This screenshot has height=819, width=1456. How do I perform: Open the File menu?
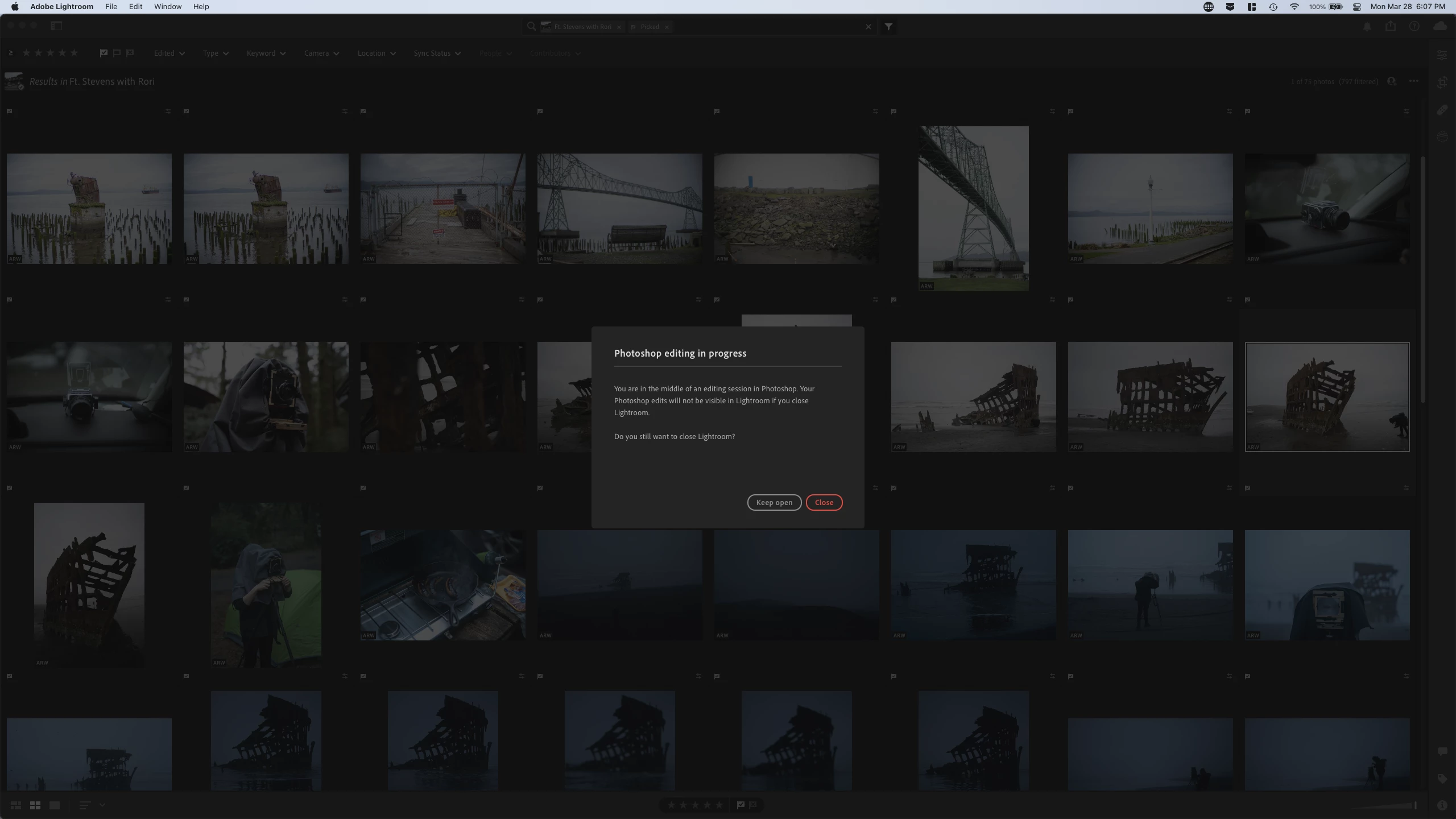111,7
